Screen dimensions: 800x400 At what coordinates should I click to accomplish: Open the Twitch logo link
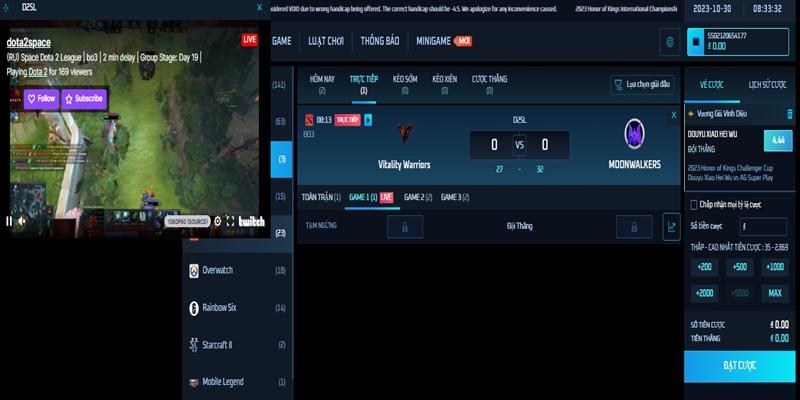252,221
